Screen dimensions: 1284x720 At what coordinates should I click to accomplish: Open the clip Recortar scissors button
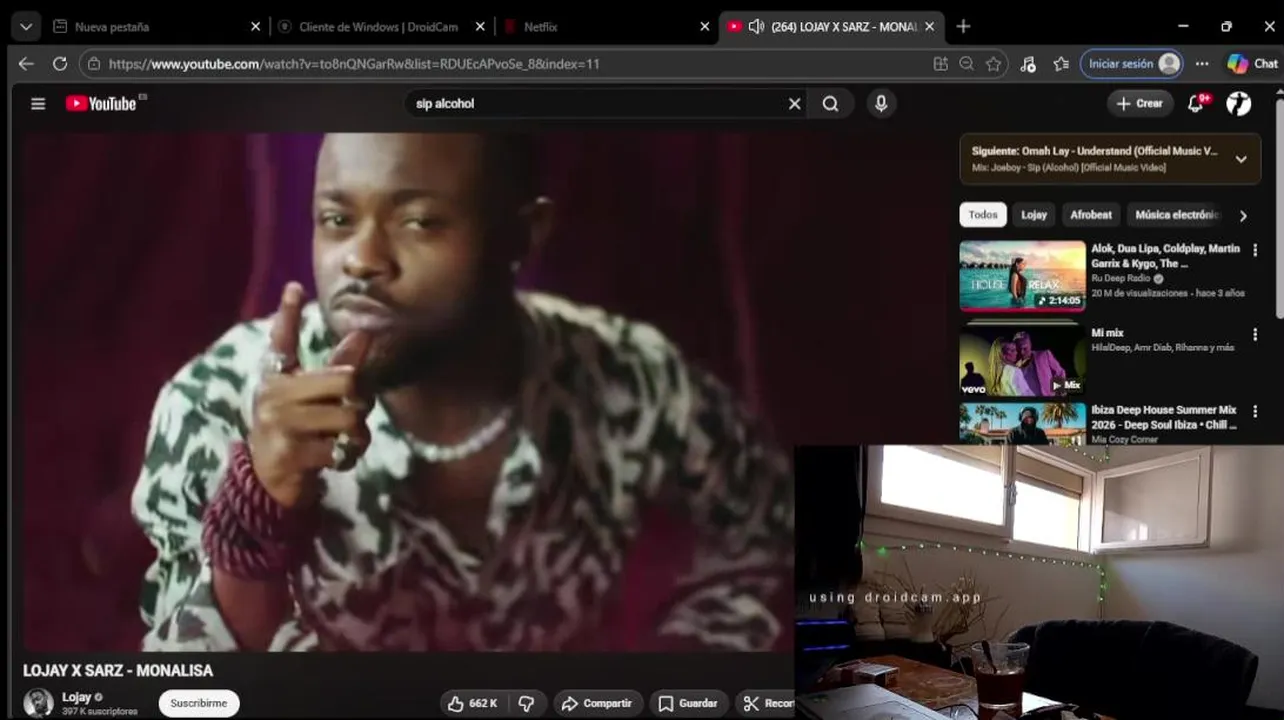[765, 703]
